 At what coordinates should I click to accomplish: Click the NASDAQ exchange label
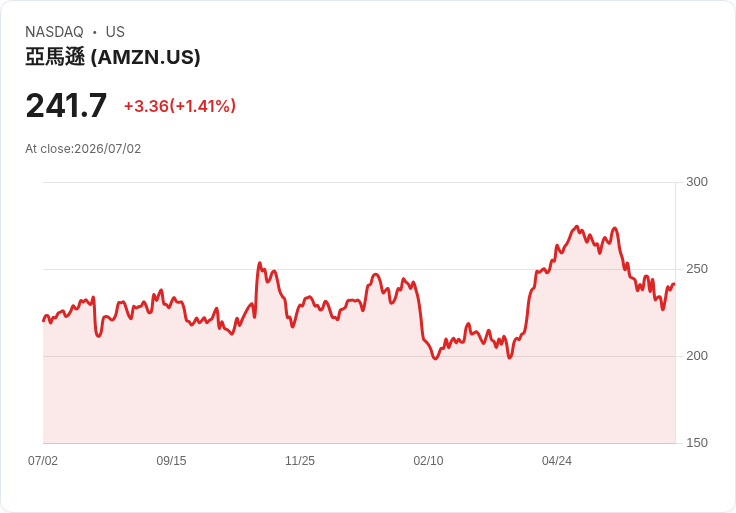[54, 32]
